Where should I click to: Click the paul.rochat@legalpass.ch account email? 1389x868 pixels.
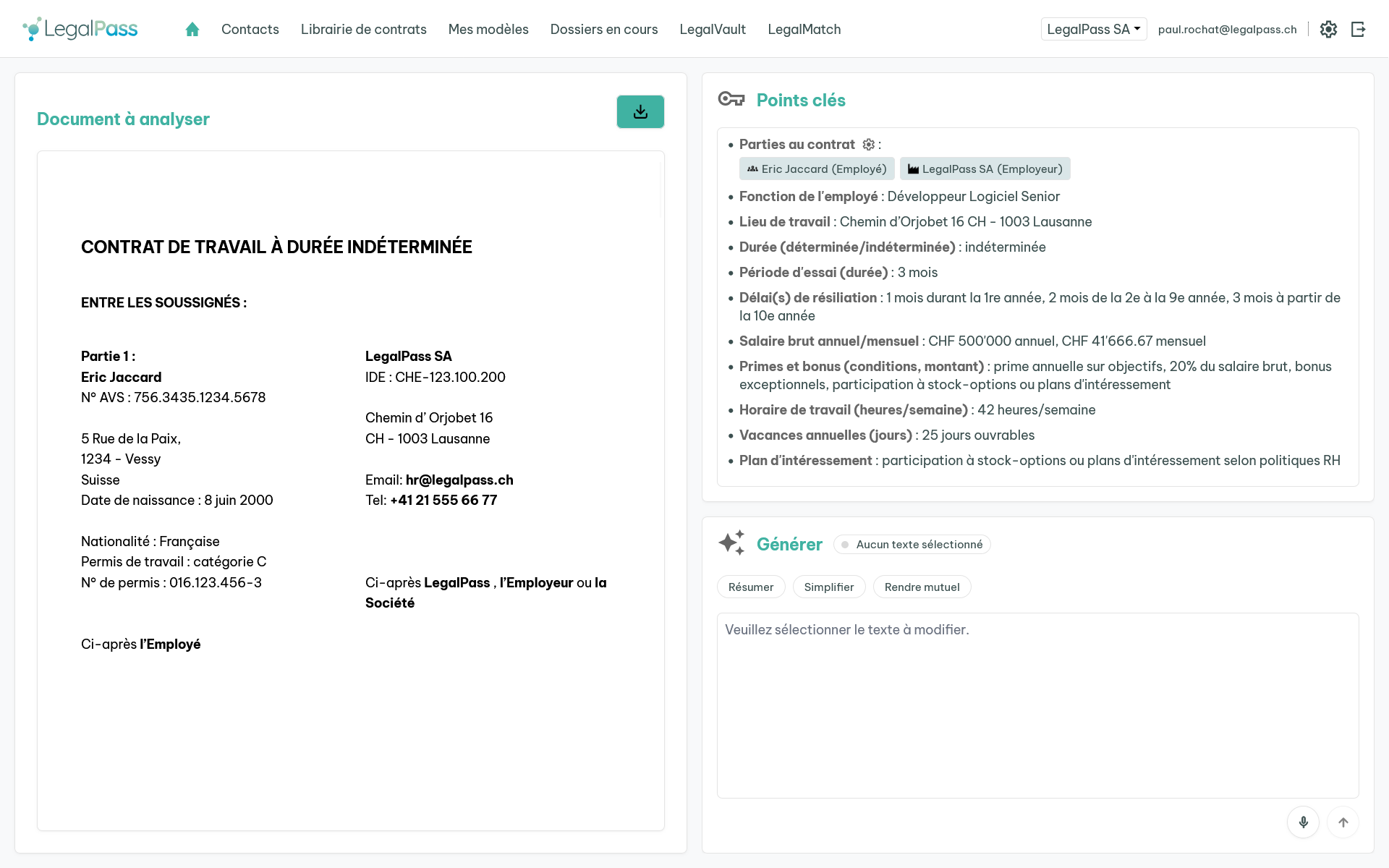[1228, 29]
